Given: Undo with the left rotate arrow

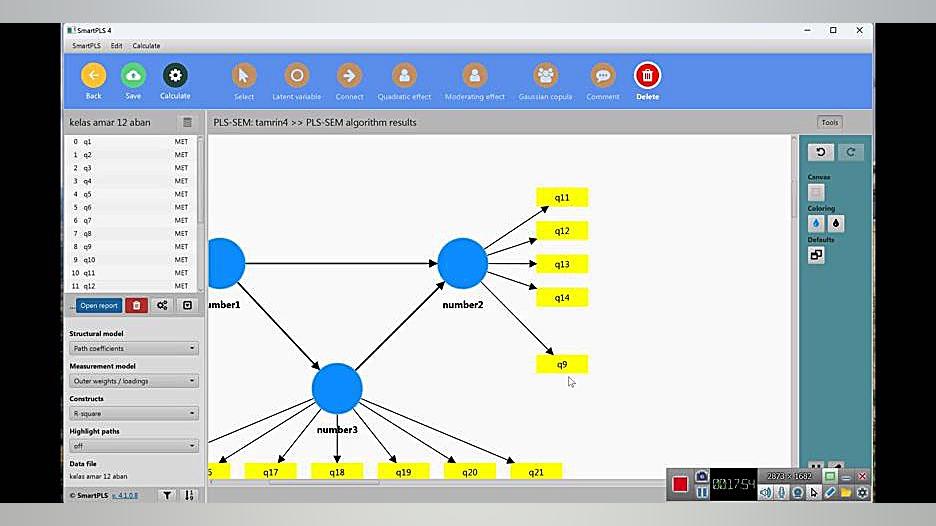Looking at the screenshot, I should coord(821,152).
